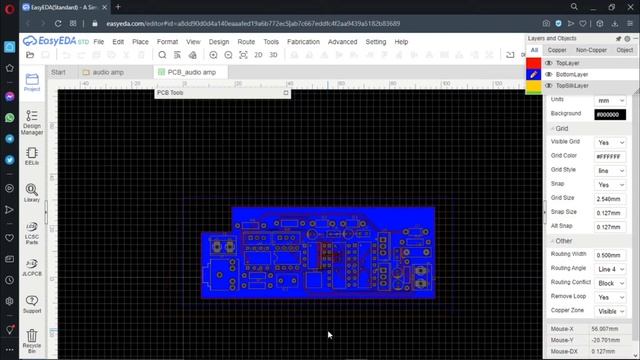The width and height of the screenshot is (640, 360).
Task: Open Layers and Objects settings gear
Action: pos(627,39)
